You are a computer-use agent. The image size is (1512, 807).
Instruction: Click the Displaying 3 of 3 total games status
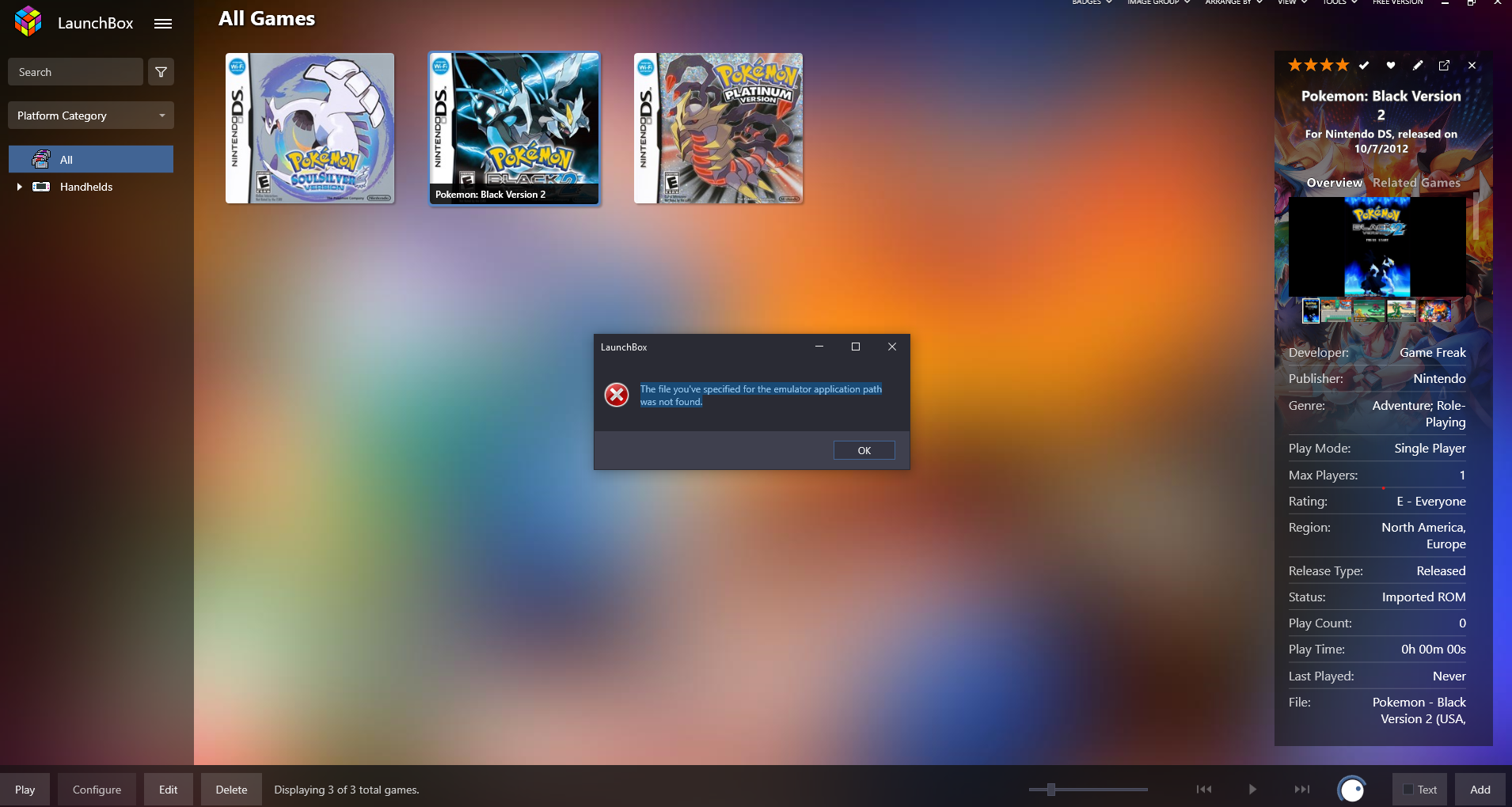pos(347,790)
